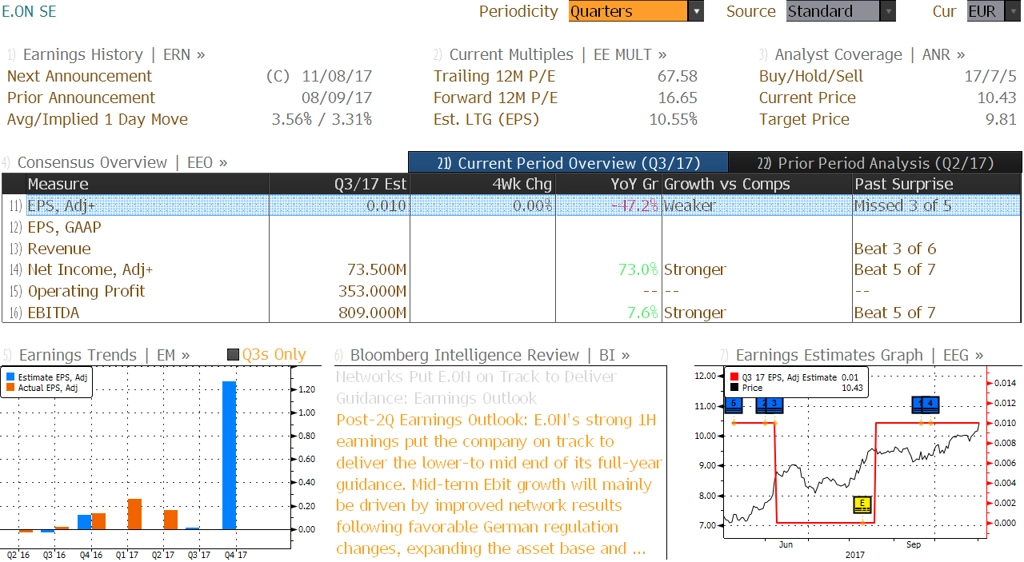Click the Q1 17 orange actual EPS bar
Viewport: 1024px width, 562px height.
(x=135, y=514)
